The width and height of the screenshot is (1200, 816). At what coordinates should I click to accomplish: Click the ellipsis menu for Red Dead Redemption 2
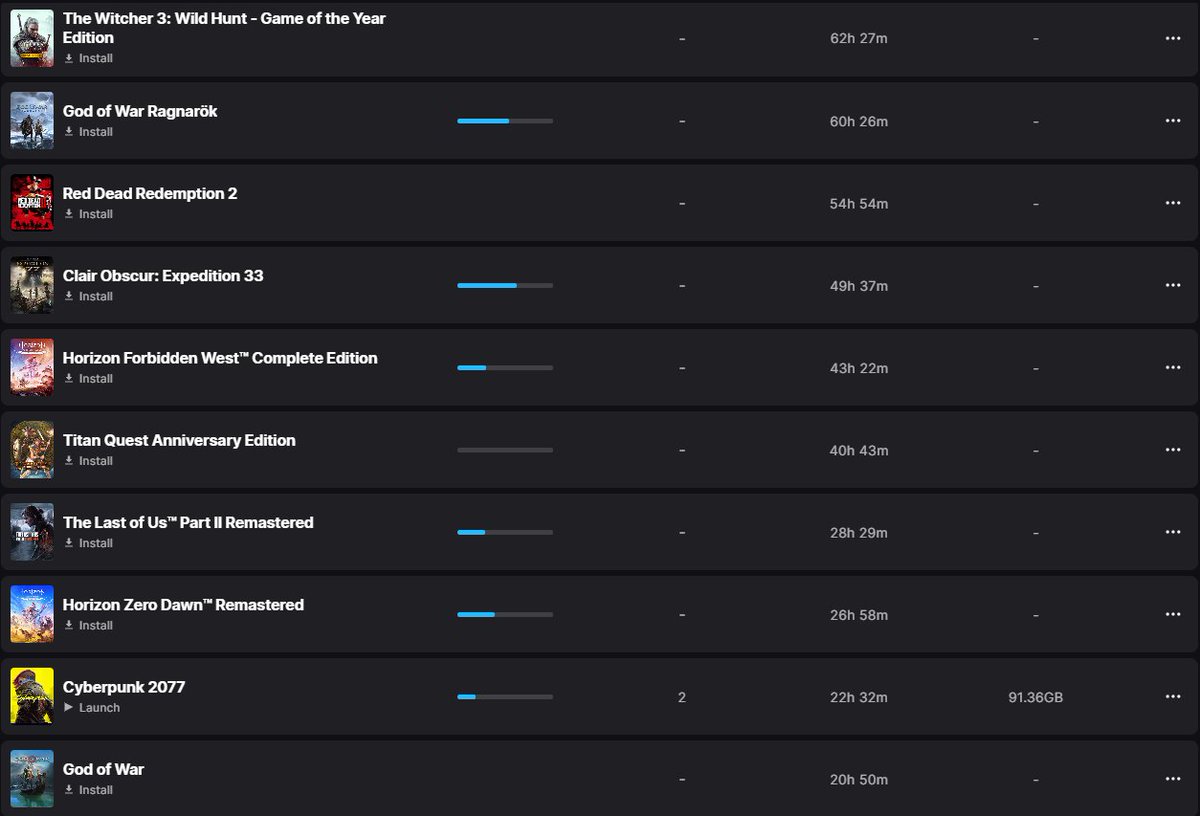[x=1173, y=203]
